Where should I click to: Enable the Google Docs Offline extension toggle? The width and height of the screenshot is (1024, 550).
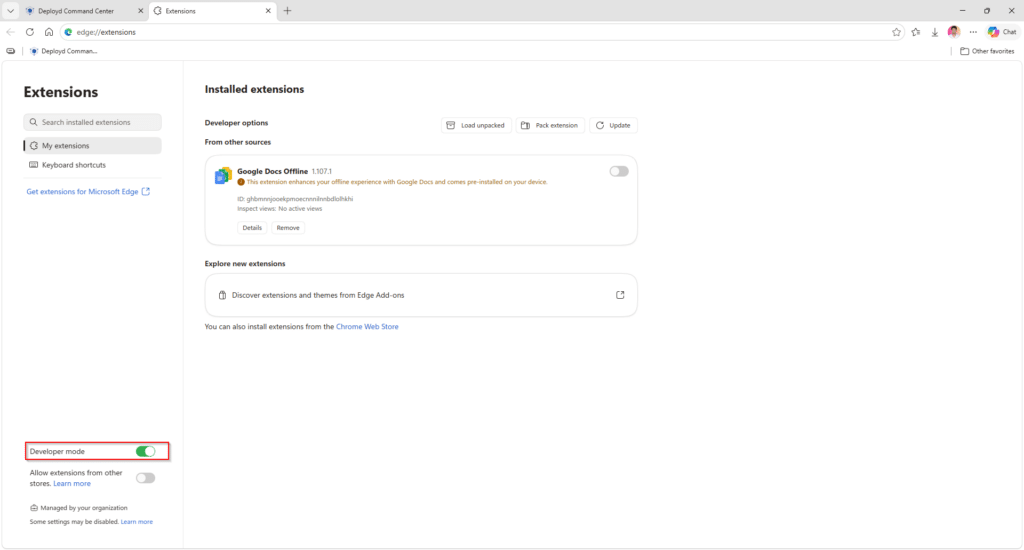[619, 171]
